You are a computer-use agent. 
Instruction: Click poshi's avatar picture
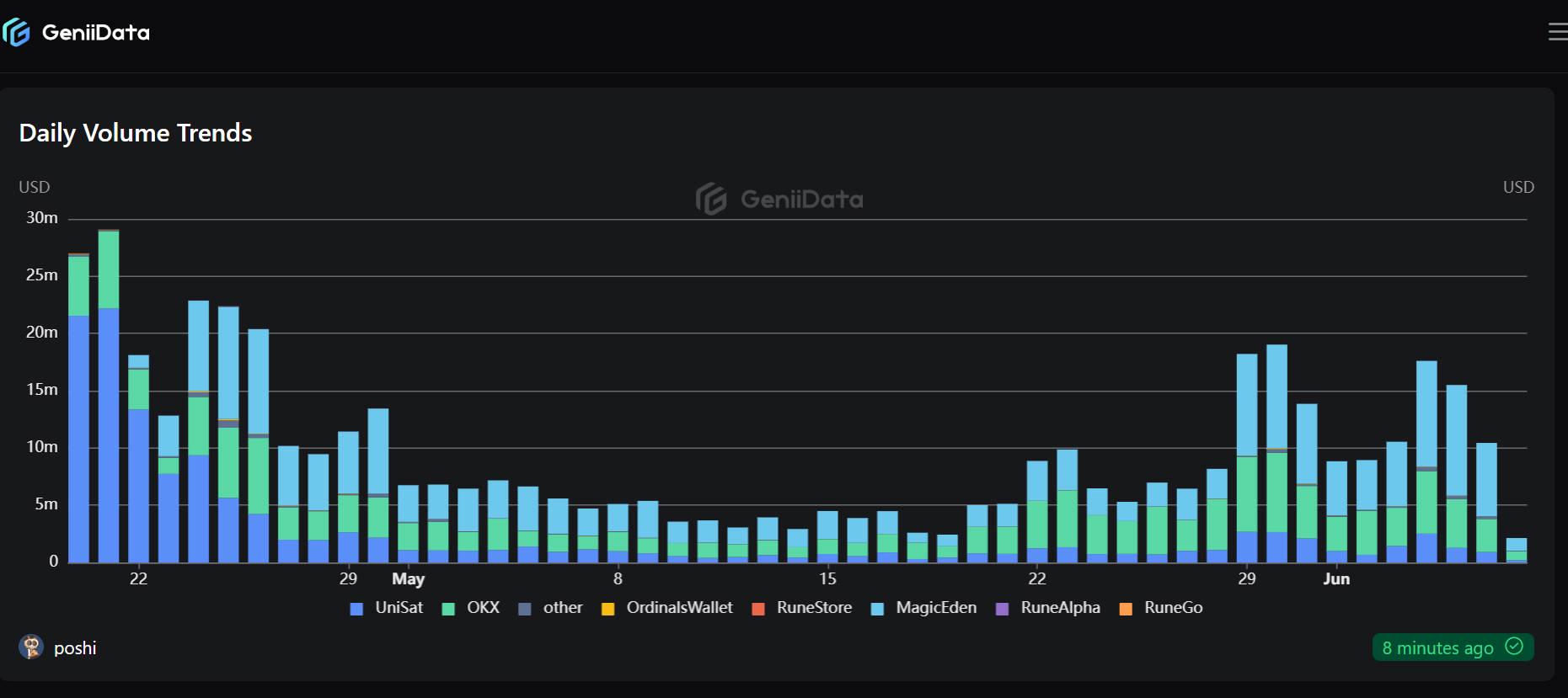click(x=31, y=647)
